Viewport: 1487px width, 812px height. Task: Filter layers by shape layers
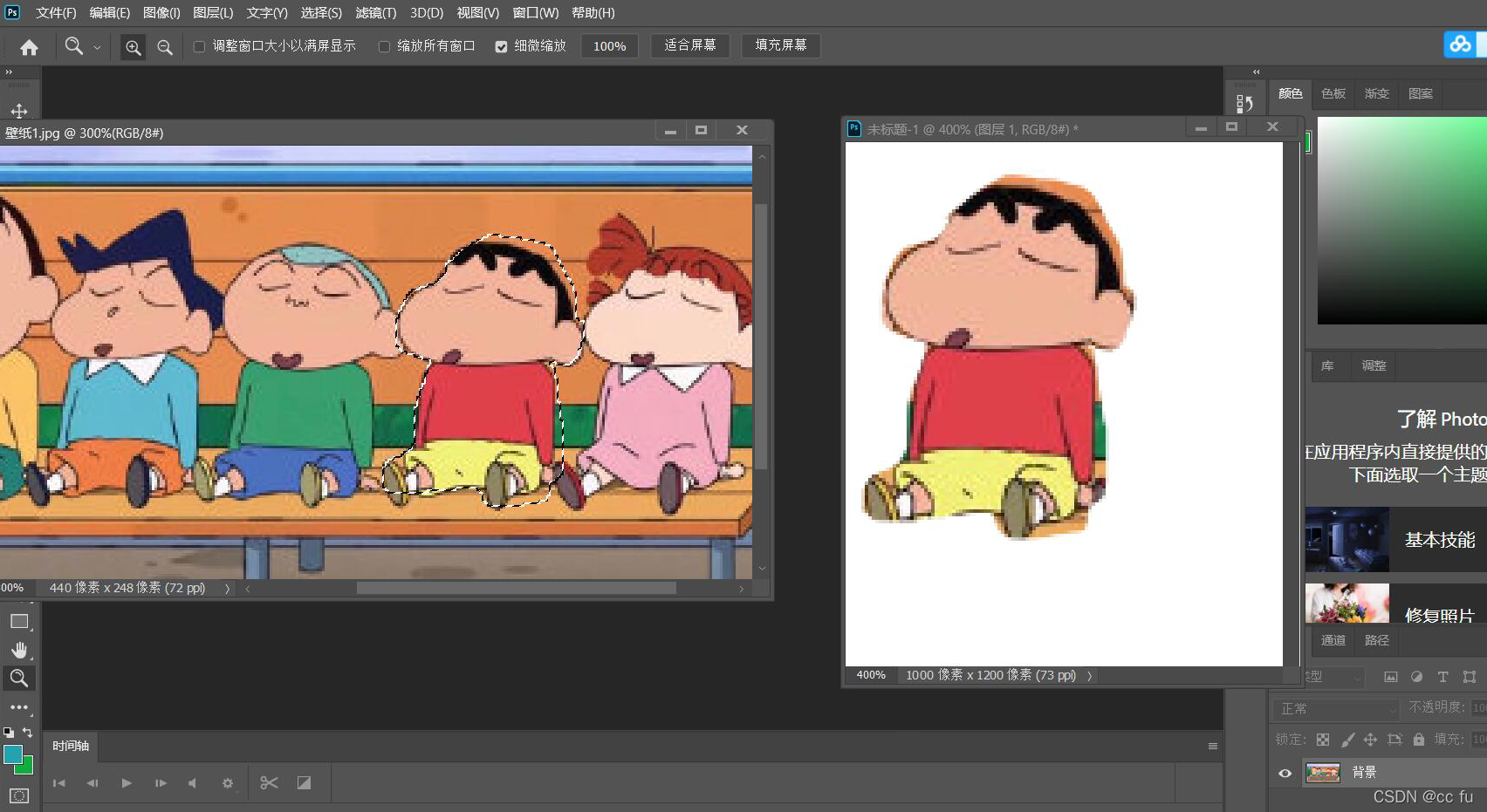(1470, 677)
